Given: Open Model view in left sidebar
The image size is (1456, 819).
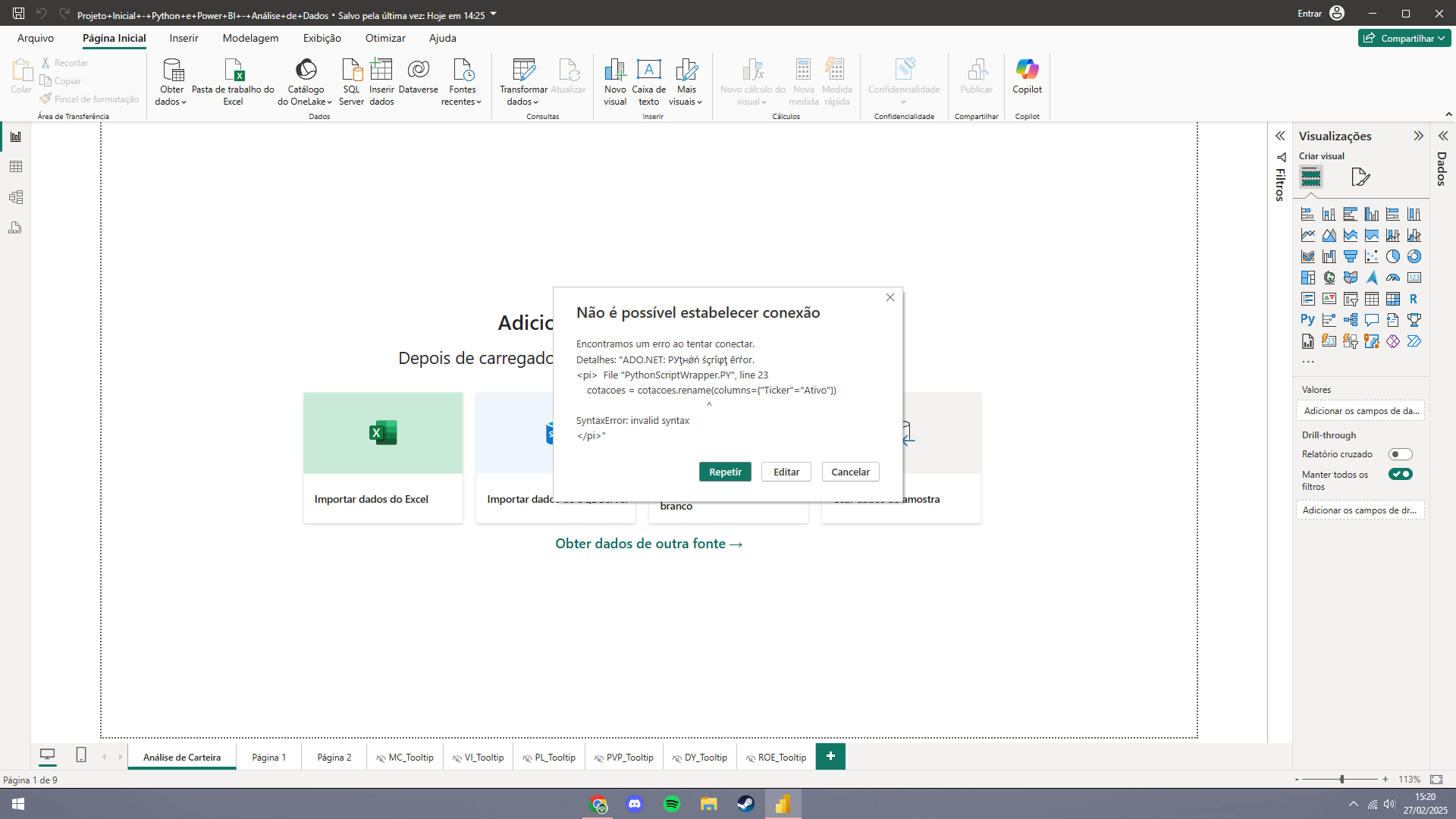Looking at the screenshot, I should pos(15,197).
